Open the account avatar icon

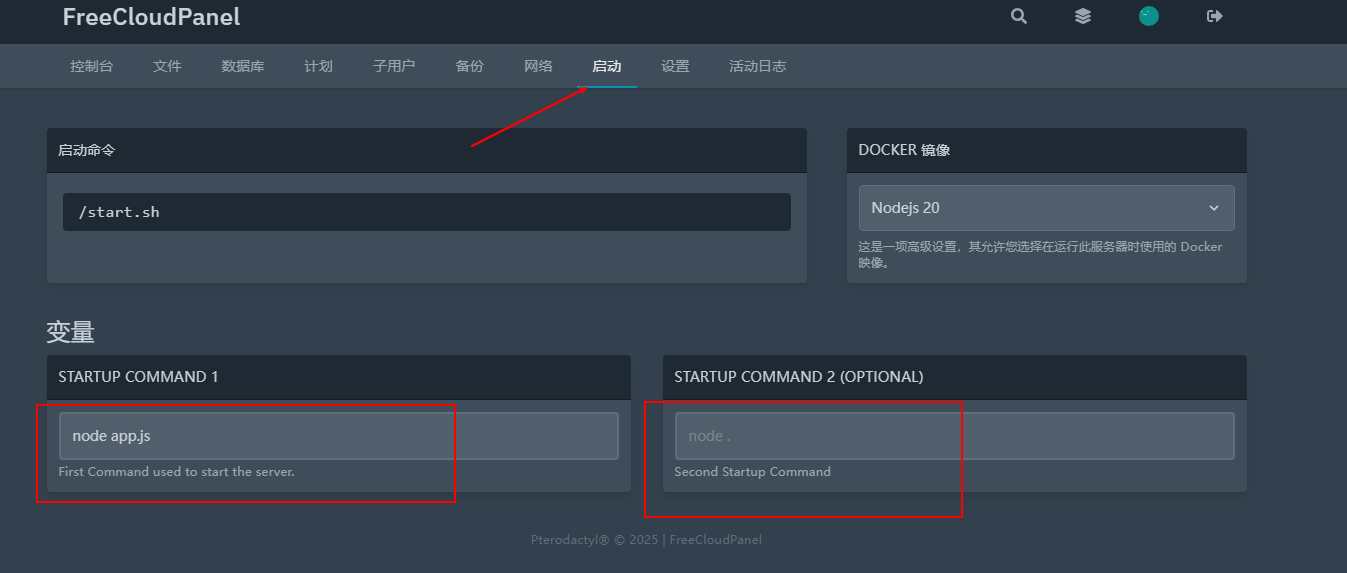[1149, 16]
